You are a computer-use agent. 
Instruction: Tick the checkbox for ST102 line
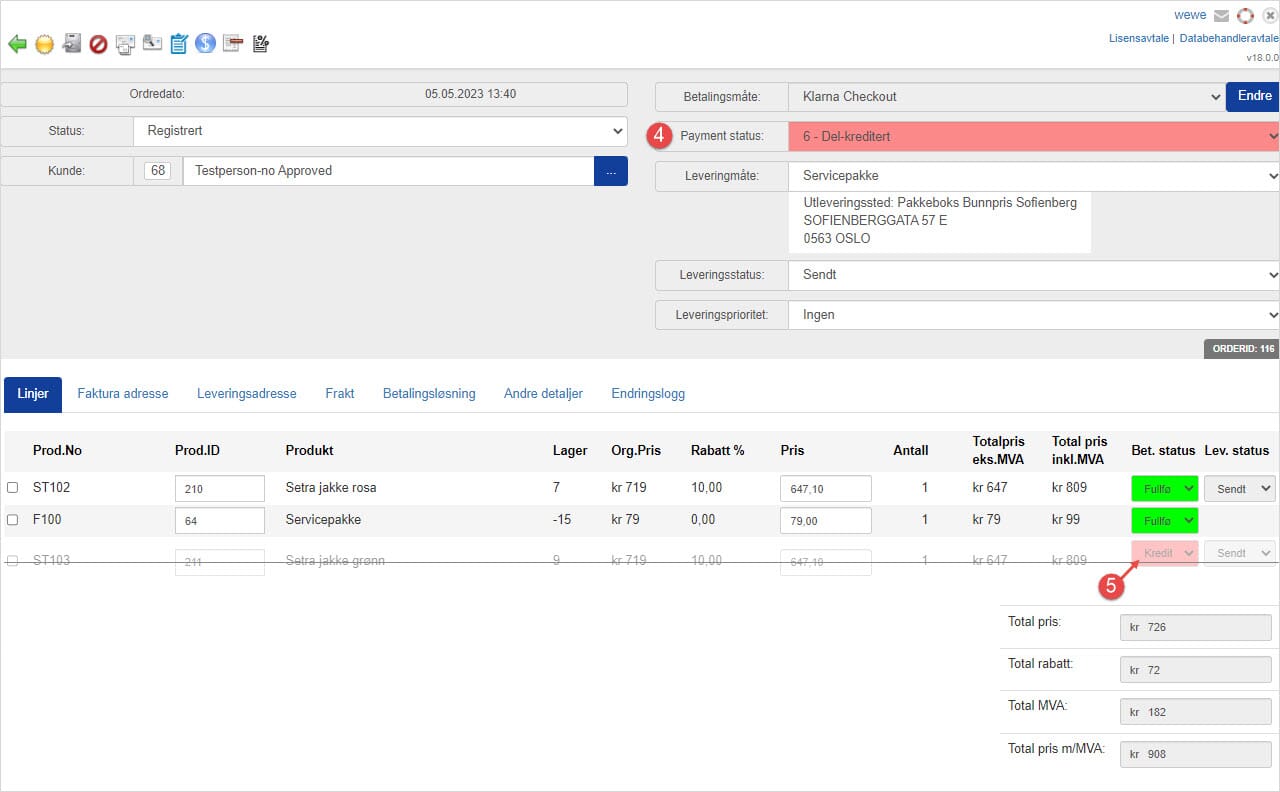13,488
